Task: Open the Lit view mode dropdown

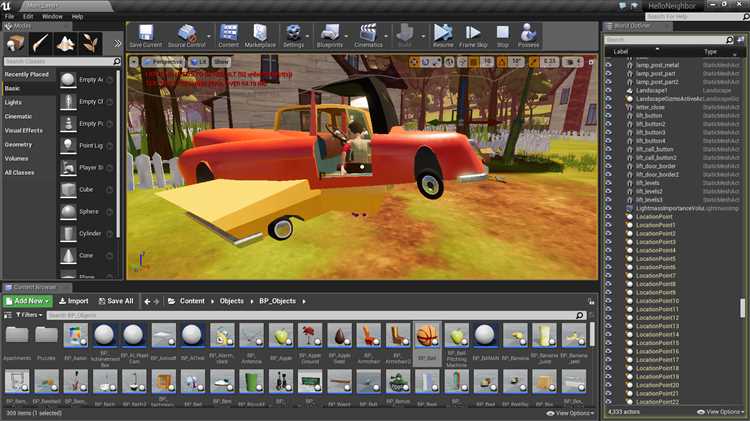Action: (199, 62)
